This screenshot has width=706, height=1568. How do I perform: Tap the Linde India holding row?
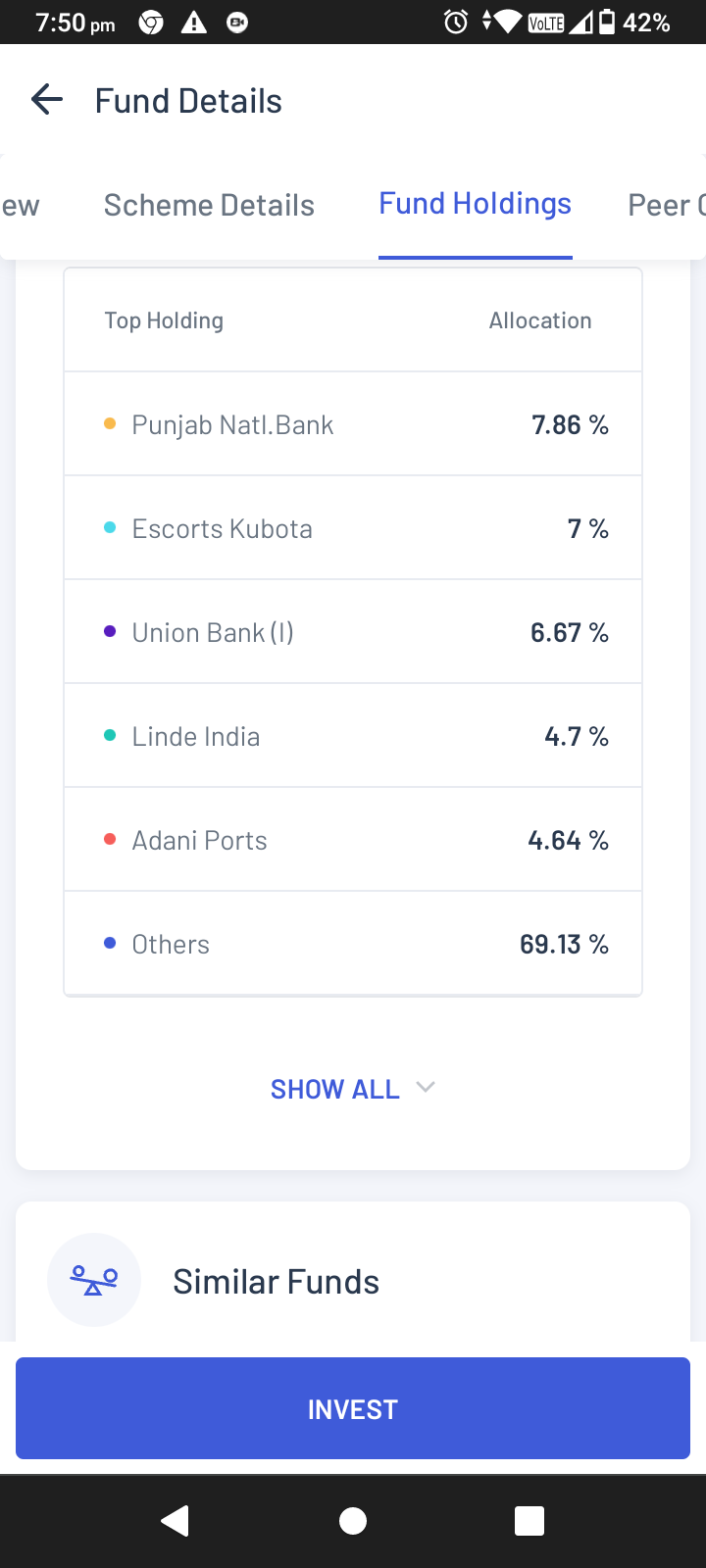pos(353,737)
